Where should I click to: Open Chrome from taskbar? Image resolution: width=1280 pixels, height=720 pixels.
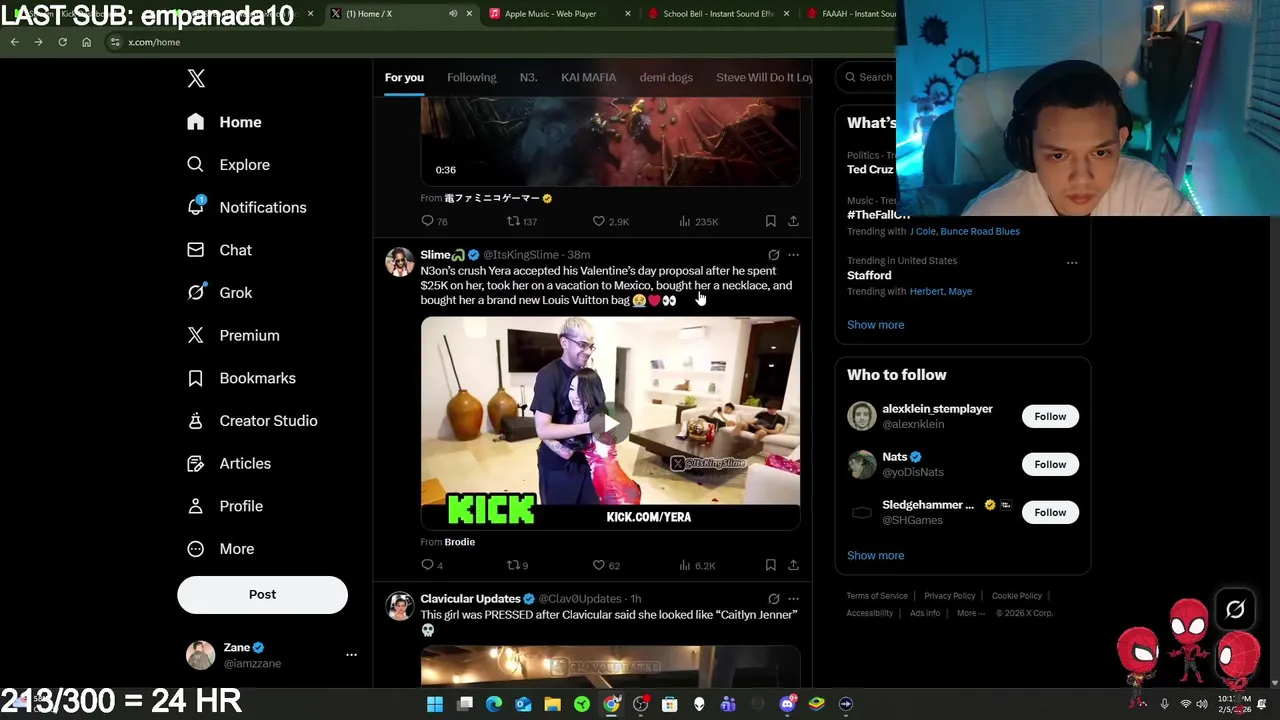coord(611,704)
